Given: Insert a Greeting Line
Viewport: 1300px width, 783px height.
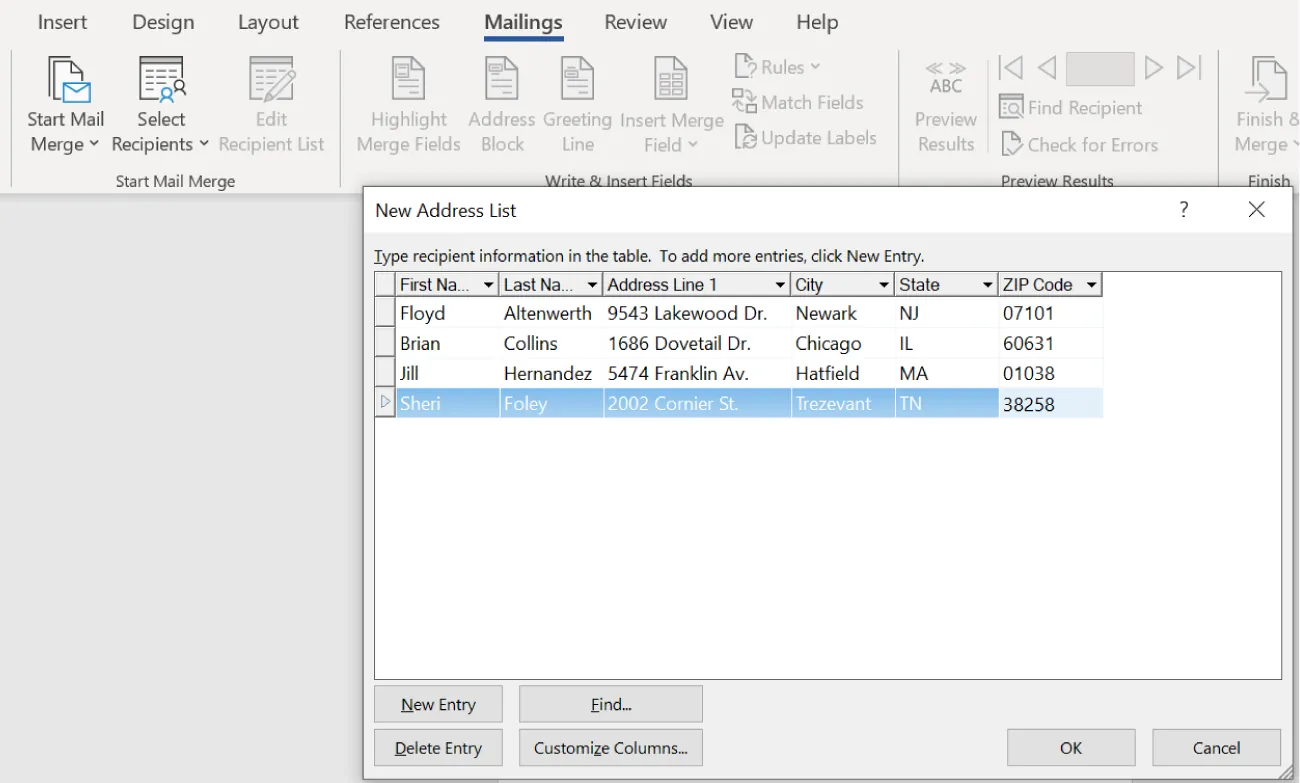Looking at the screenshot, I should [x=577, y=100].
